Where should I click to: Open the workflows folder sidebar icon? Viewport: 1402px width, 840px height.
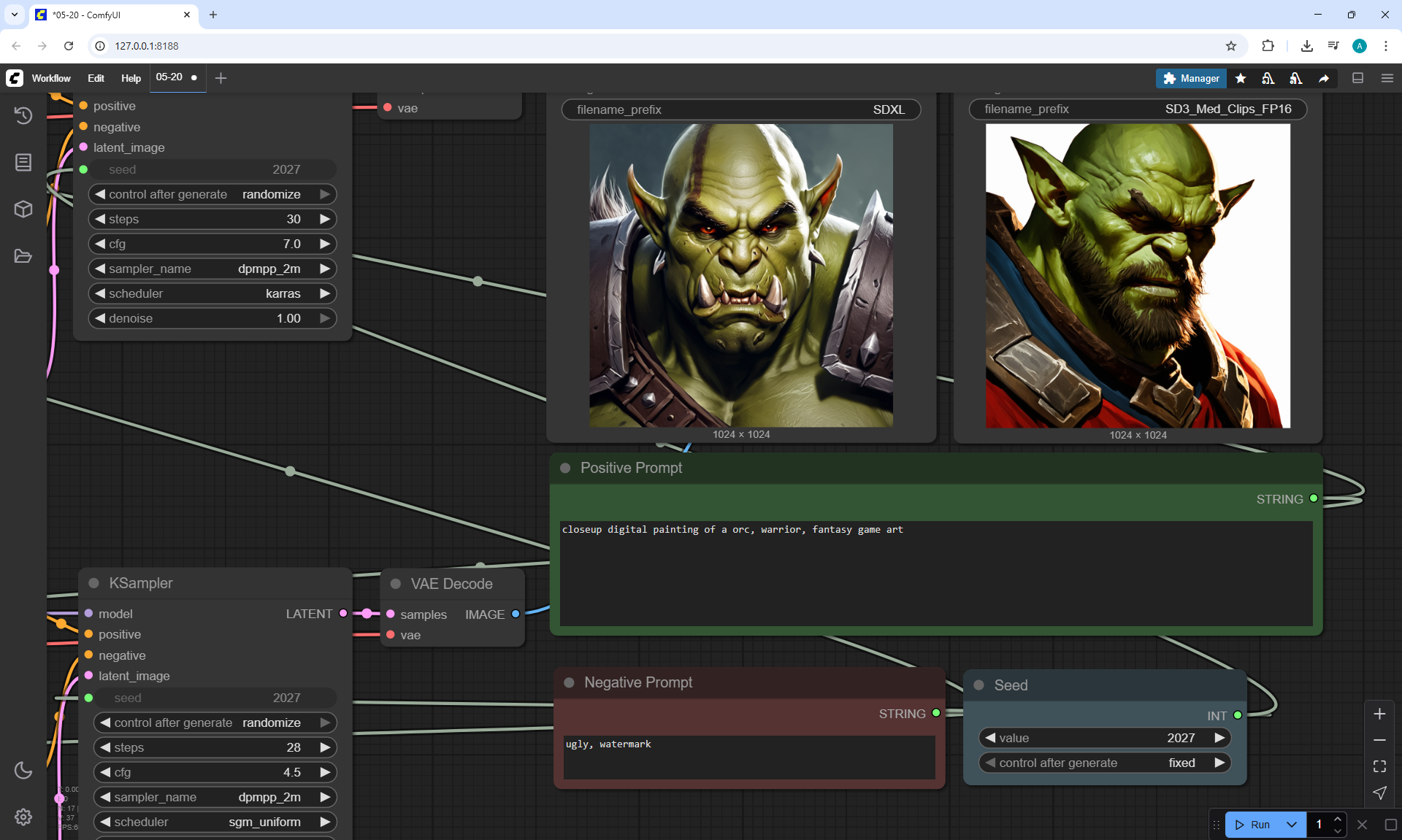click(x=23, y=256)
